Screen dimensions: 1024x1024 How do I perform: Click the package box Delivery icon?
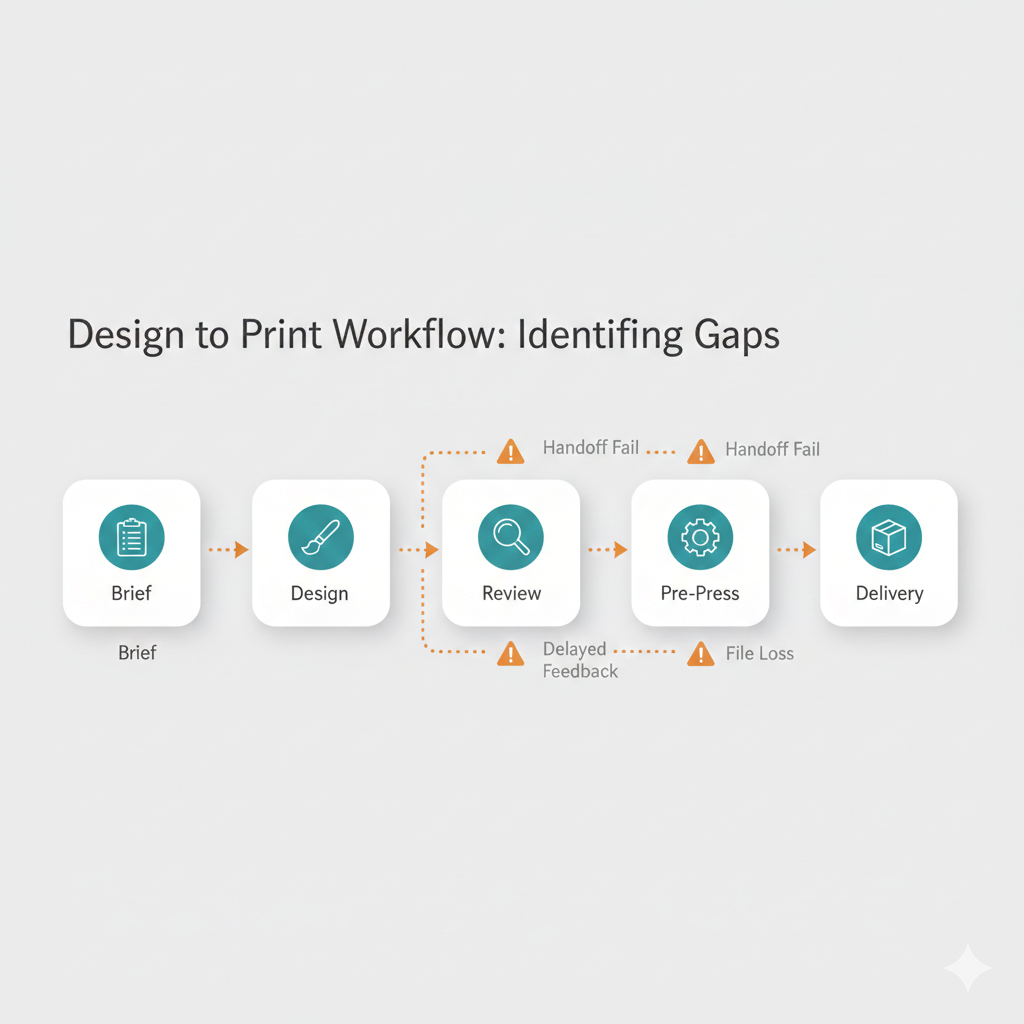tap(888, 537)
